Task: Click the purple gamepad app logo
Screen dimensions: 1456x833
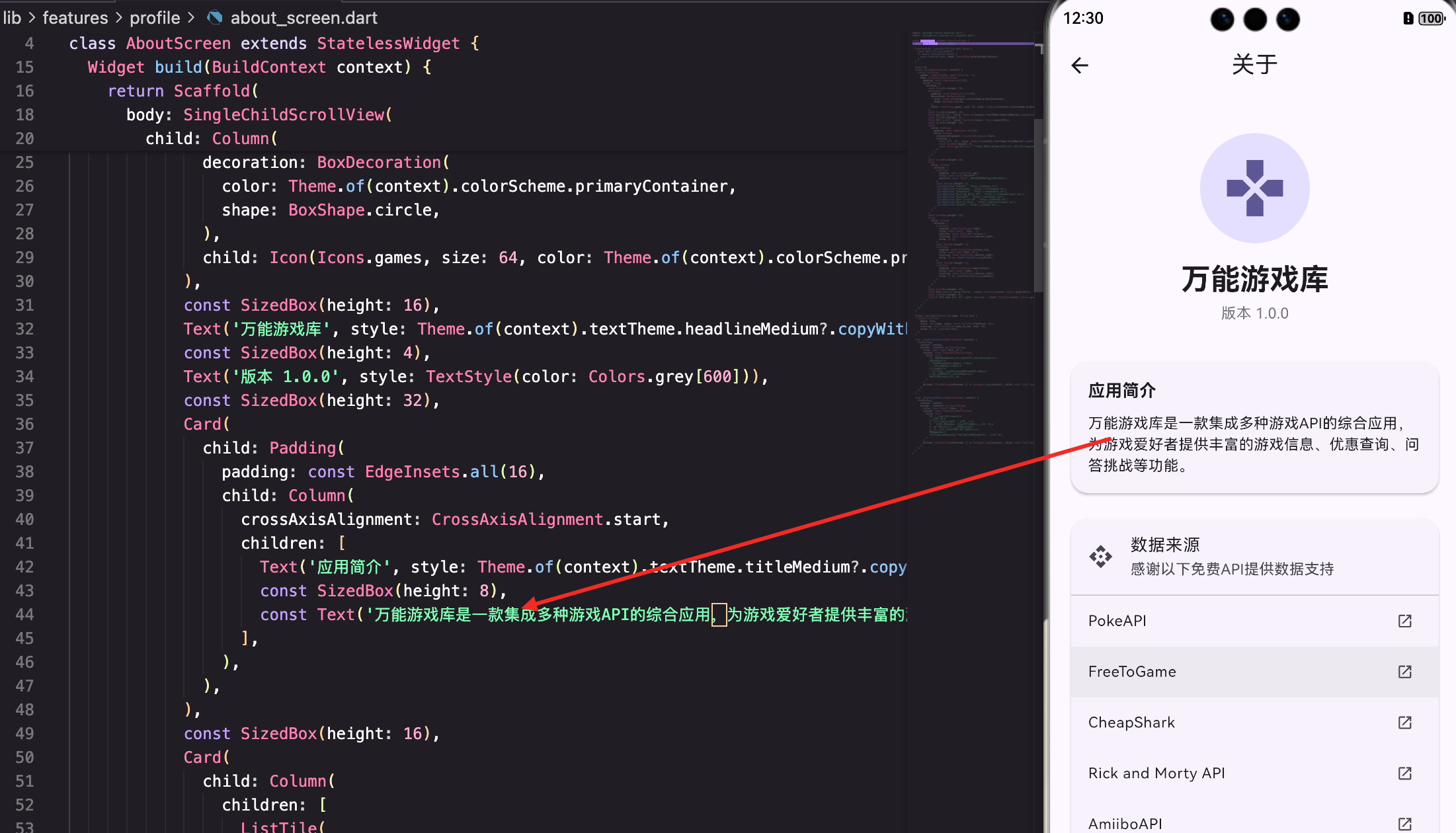Action: coord(1254,188)
